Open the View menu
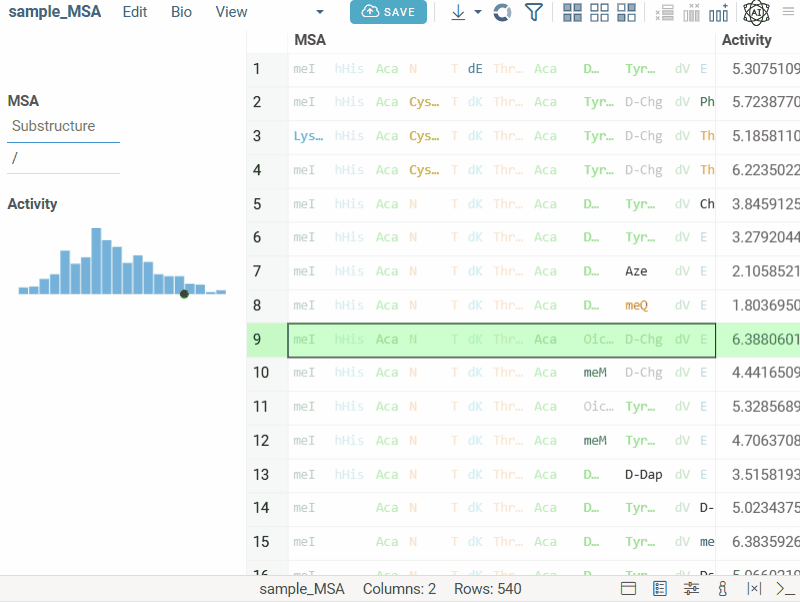The width and height of the screenshot is (800, 602). pyautogui.click(x=231, y=12)
